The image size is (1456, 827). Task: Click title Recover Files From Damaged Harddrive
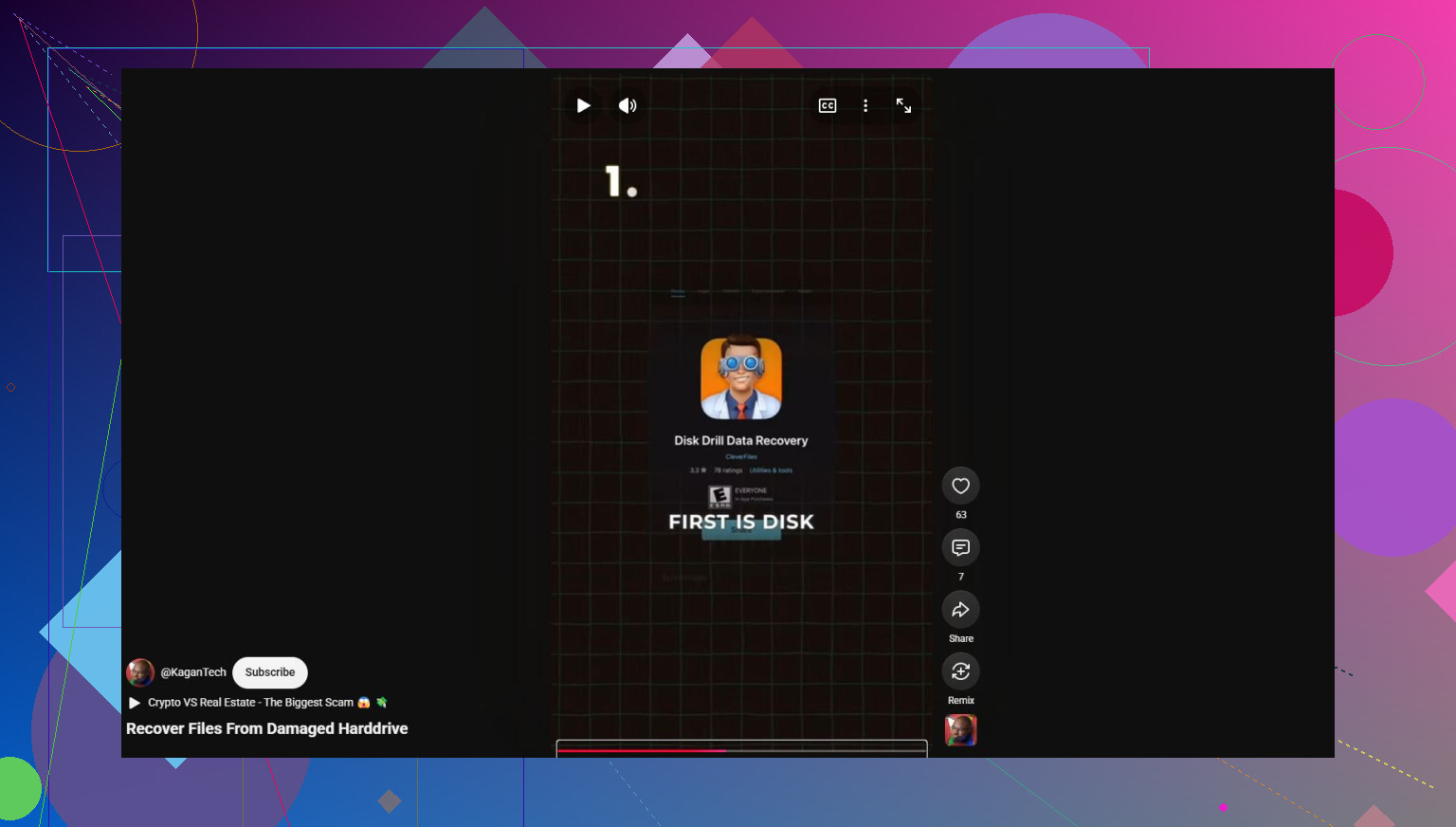pos(267,728)
